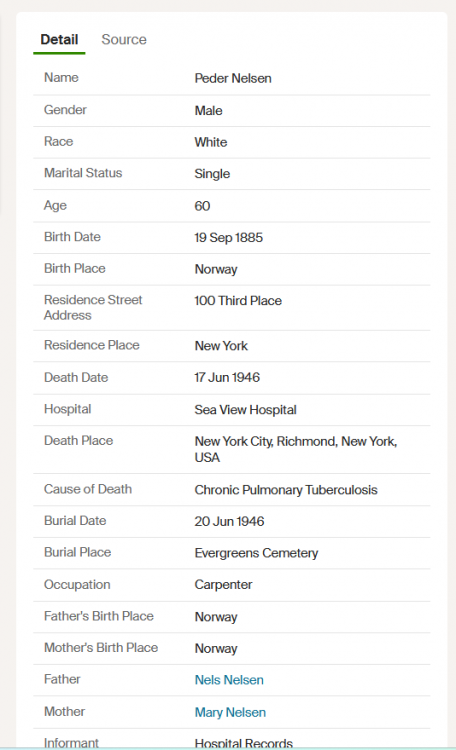
Task: Switch to the Source tab
Action: click(x=124, y=40)
